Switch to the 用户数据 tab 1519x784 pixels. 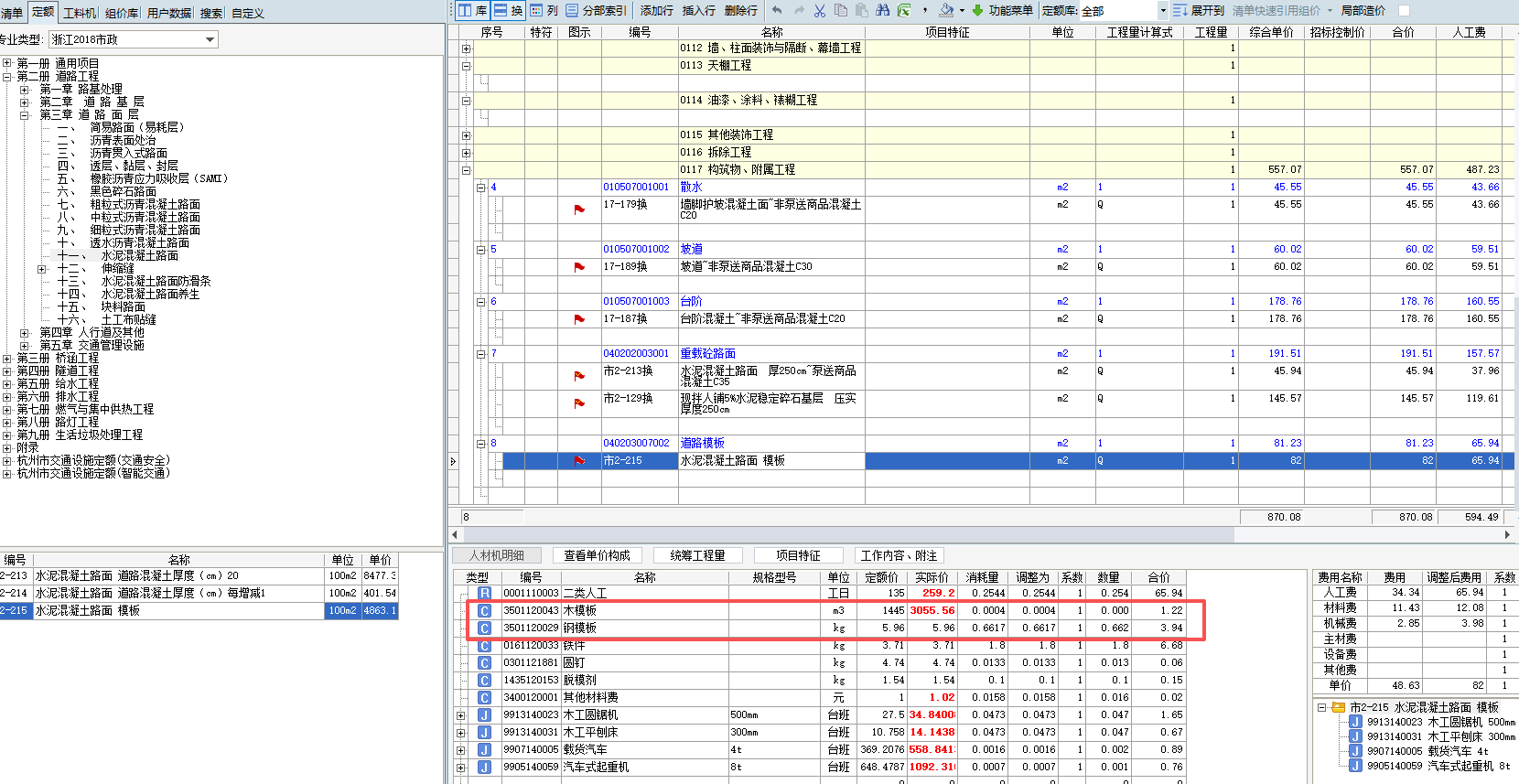[x=169, y=13]
